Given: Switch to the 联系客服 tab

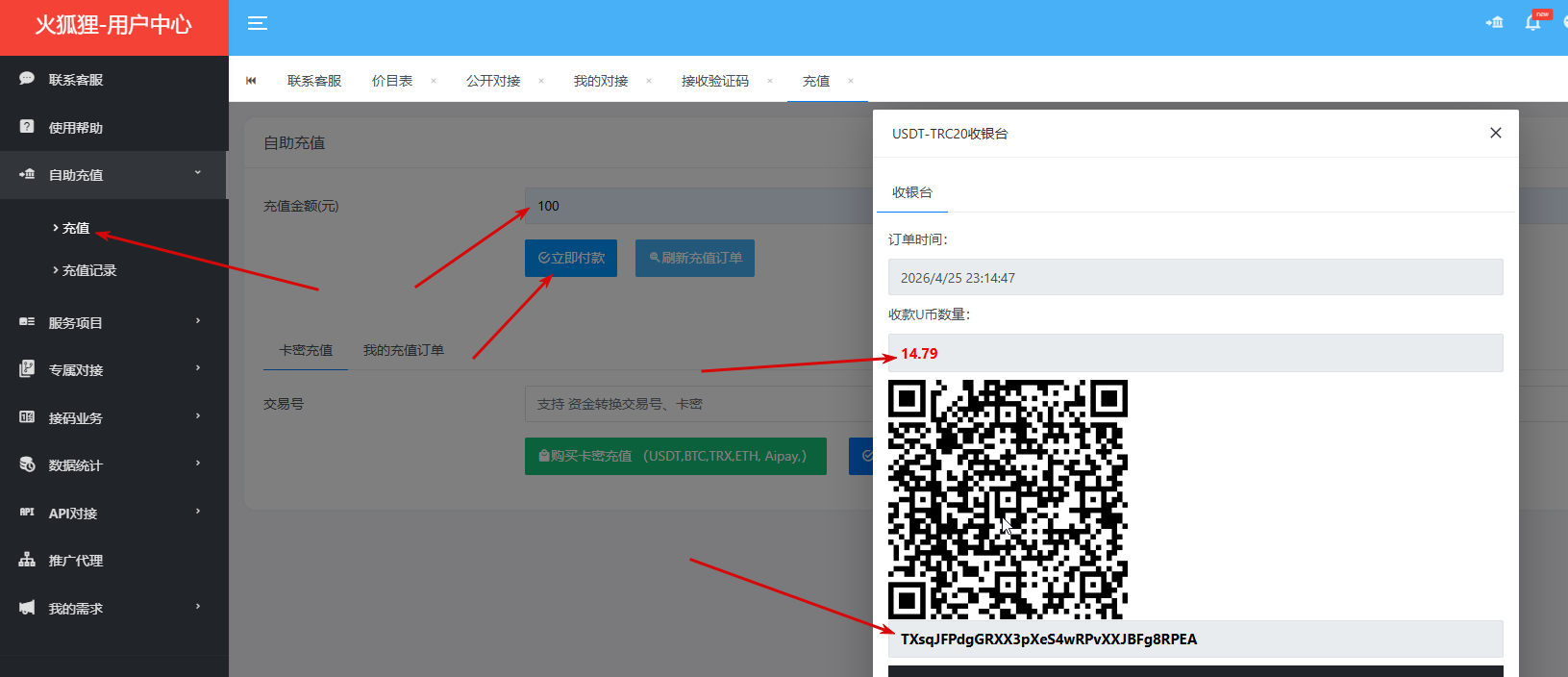Looking at the screenshot, I should (314, 81).
